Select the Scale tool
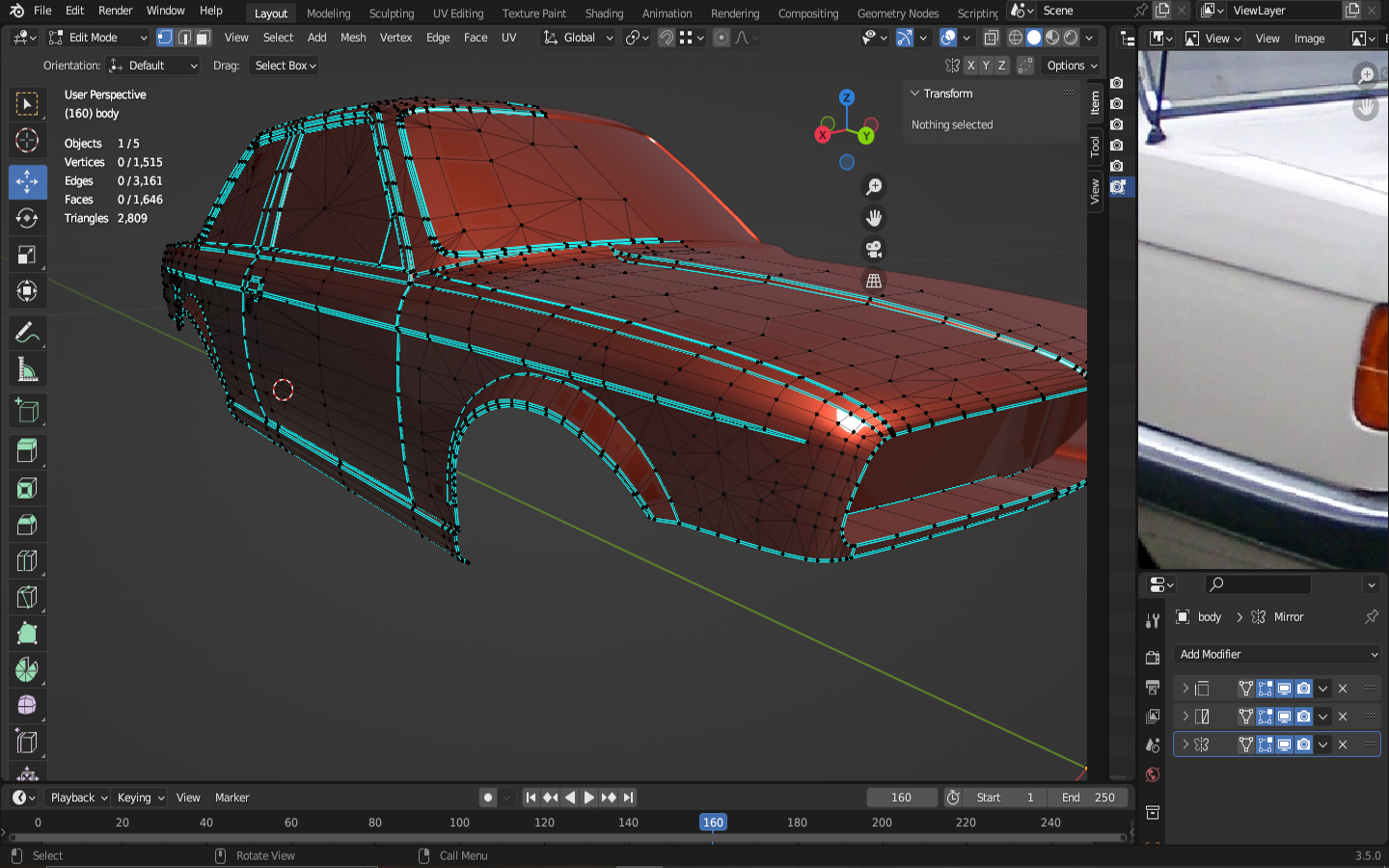1389x868 pixels. pyautogui.click(x=27, y=255)
